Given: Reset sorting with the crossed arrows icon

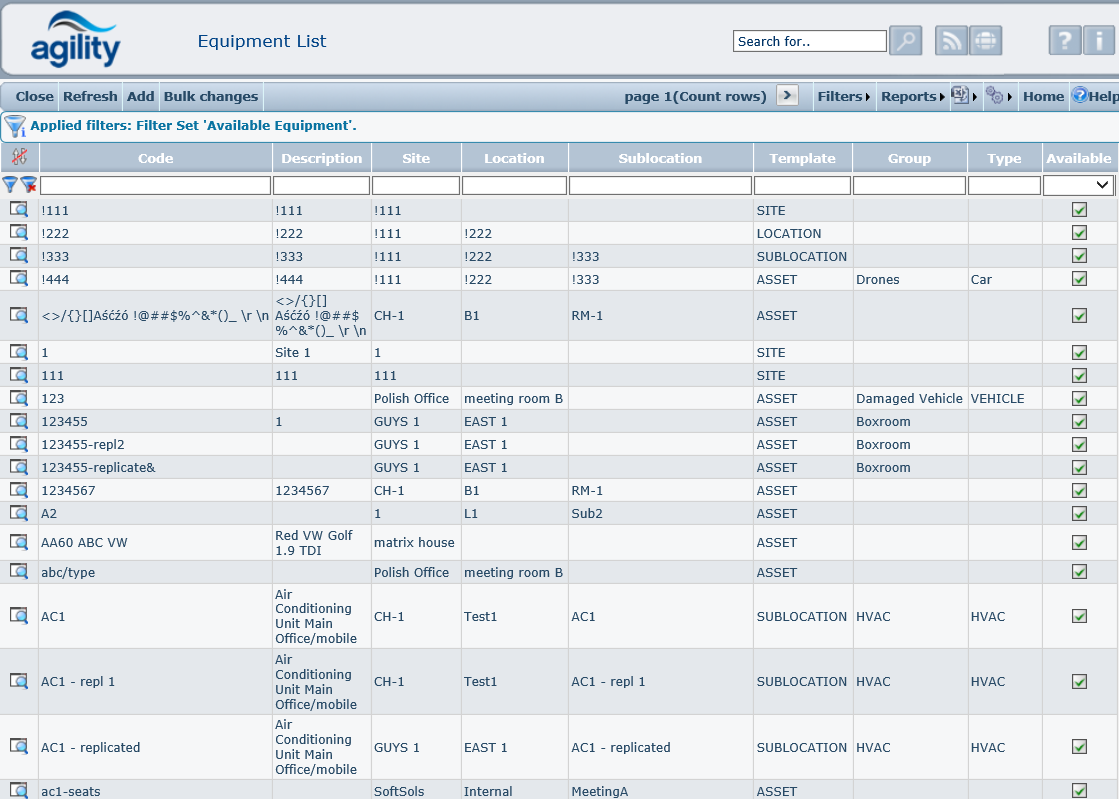Looking at the screenshot, I should pos(19,158).
